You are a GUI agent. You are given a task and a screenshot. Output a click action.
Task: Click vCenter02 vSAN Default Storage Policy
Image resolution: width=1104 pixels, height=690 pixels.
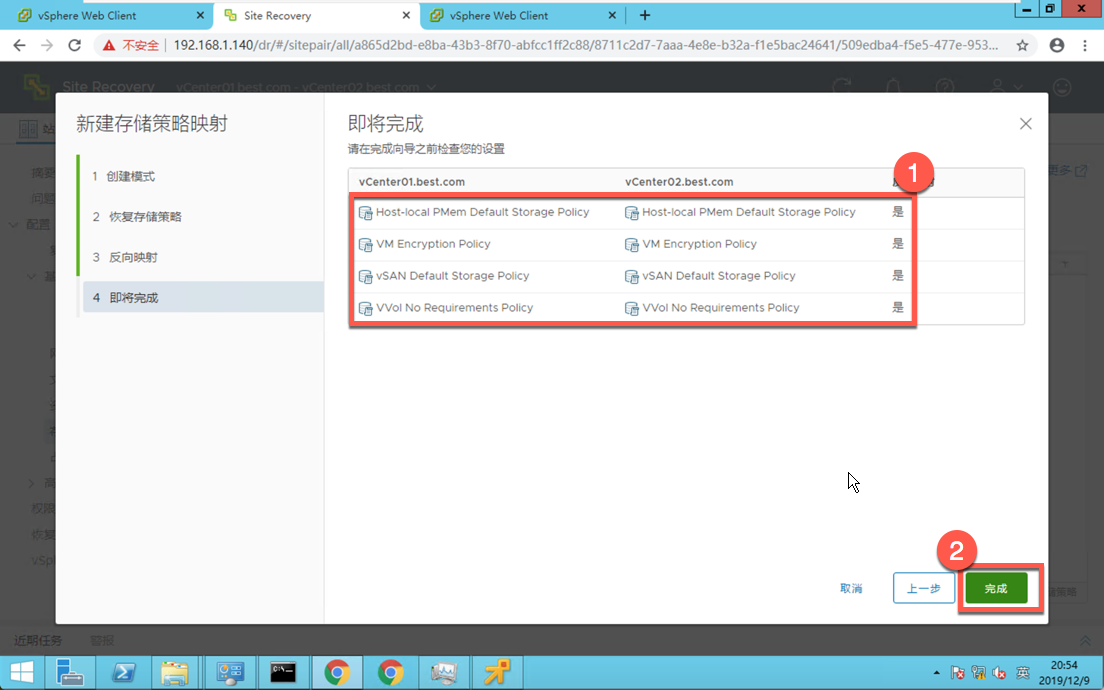pos(718,275)
